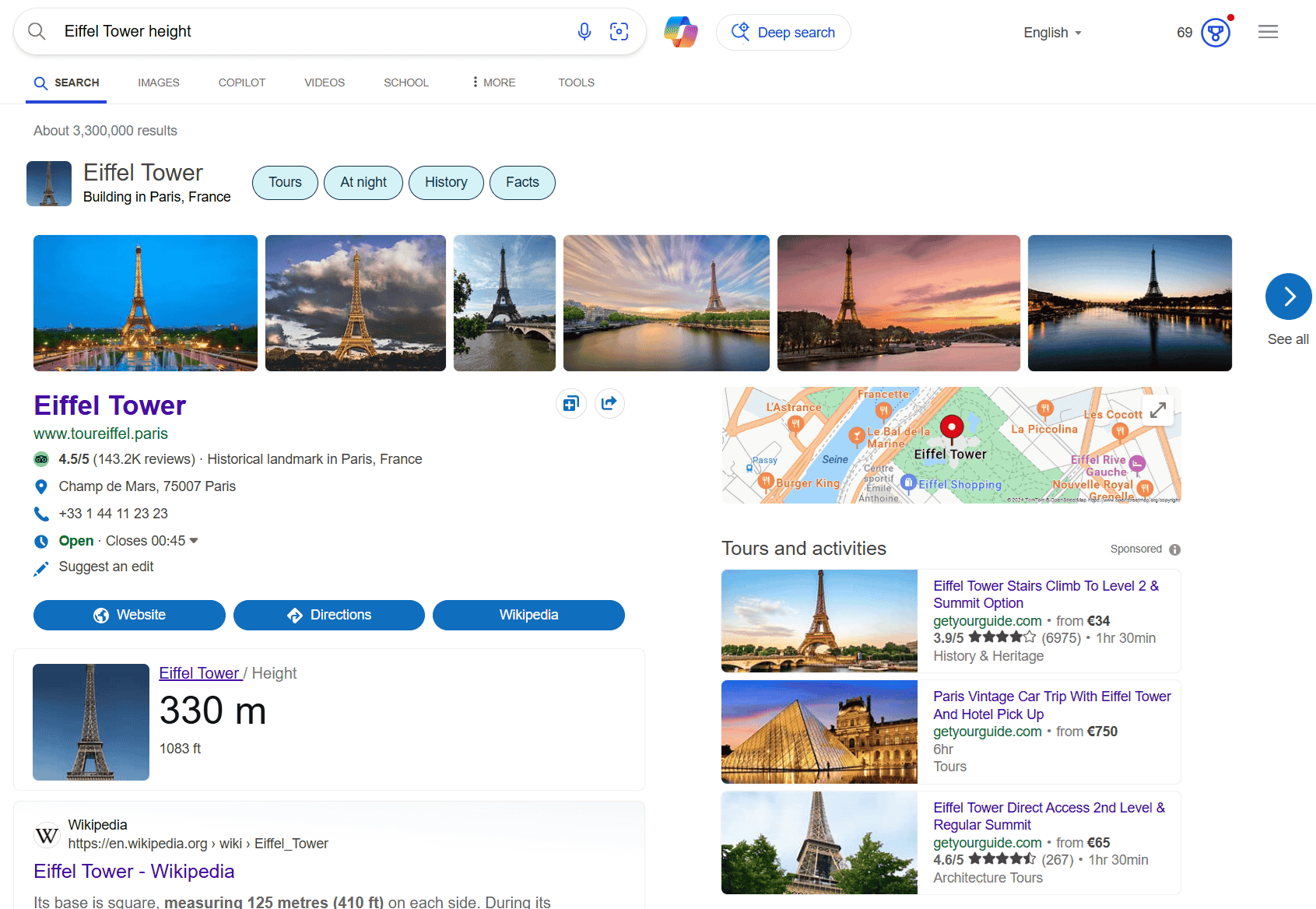
Task: Click the Louvre pyramid tour thumbnail
Action: 819,732
